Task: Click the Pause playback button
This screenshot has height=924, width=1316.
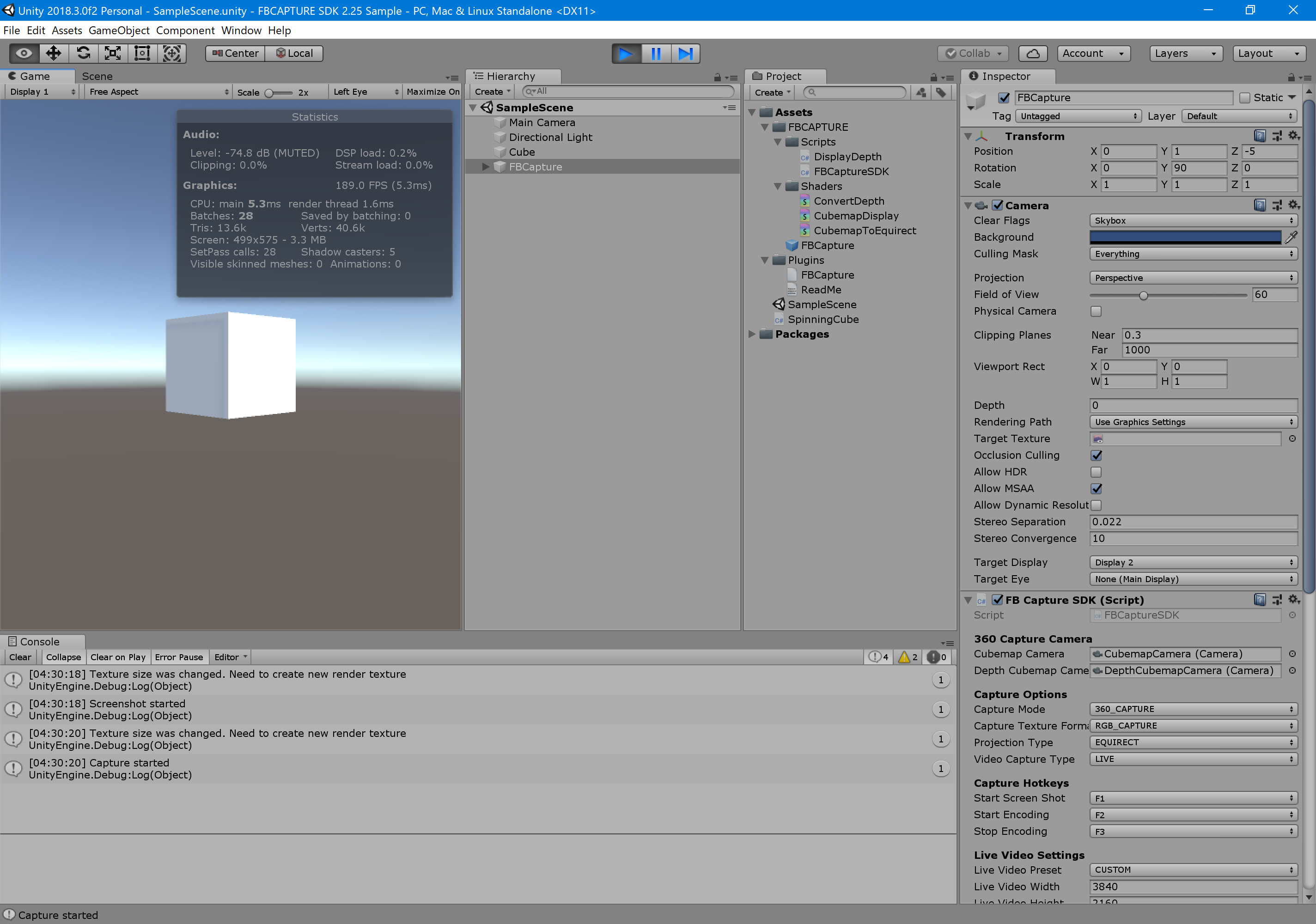Action: [656, 53]
